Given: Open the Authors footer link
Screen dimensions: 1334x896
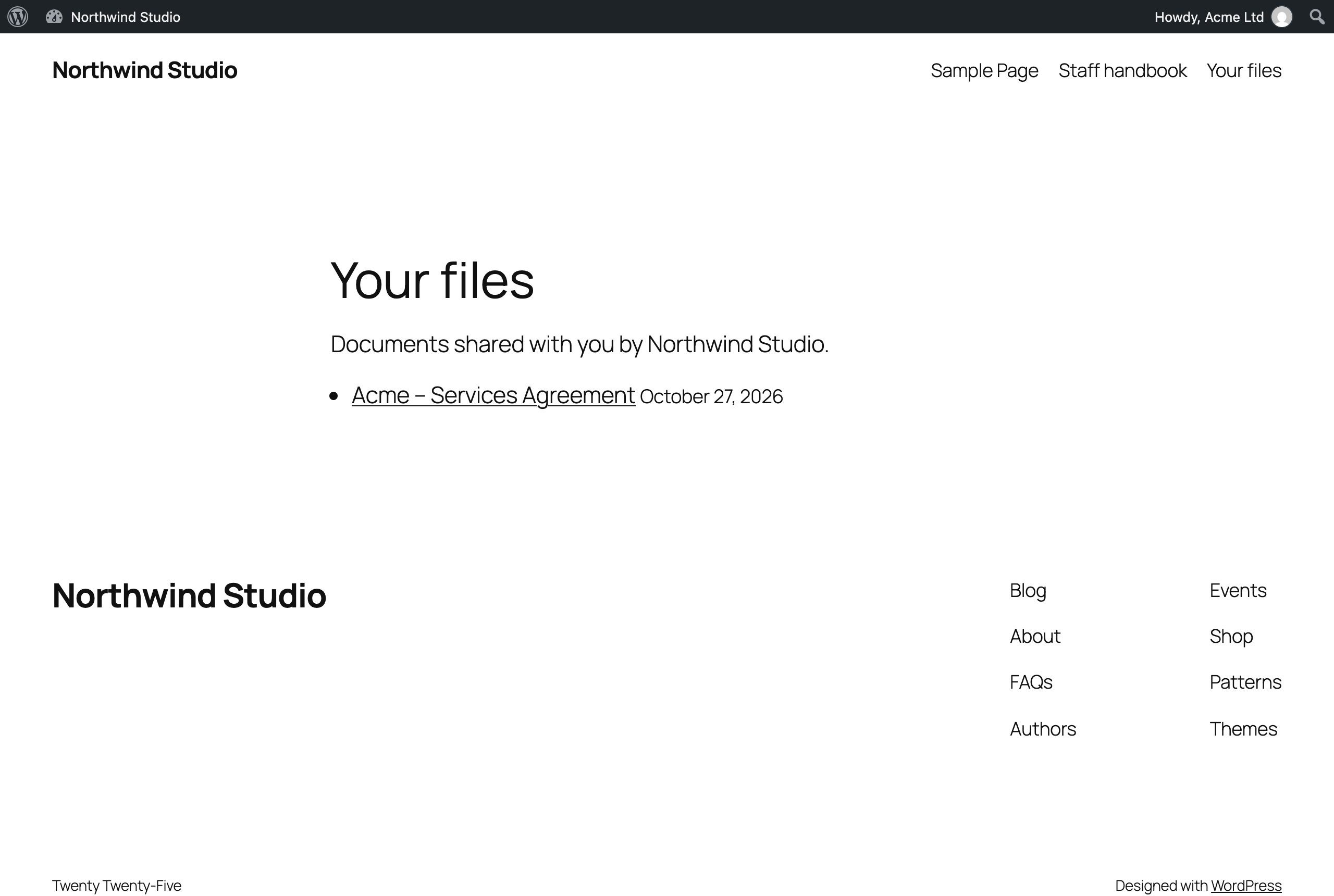Looking at the screenshot, I should 1043,729.
